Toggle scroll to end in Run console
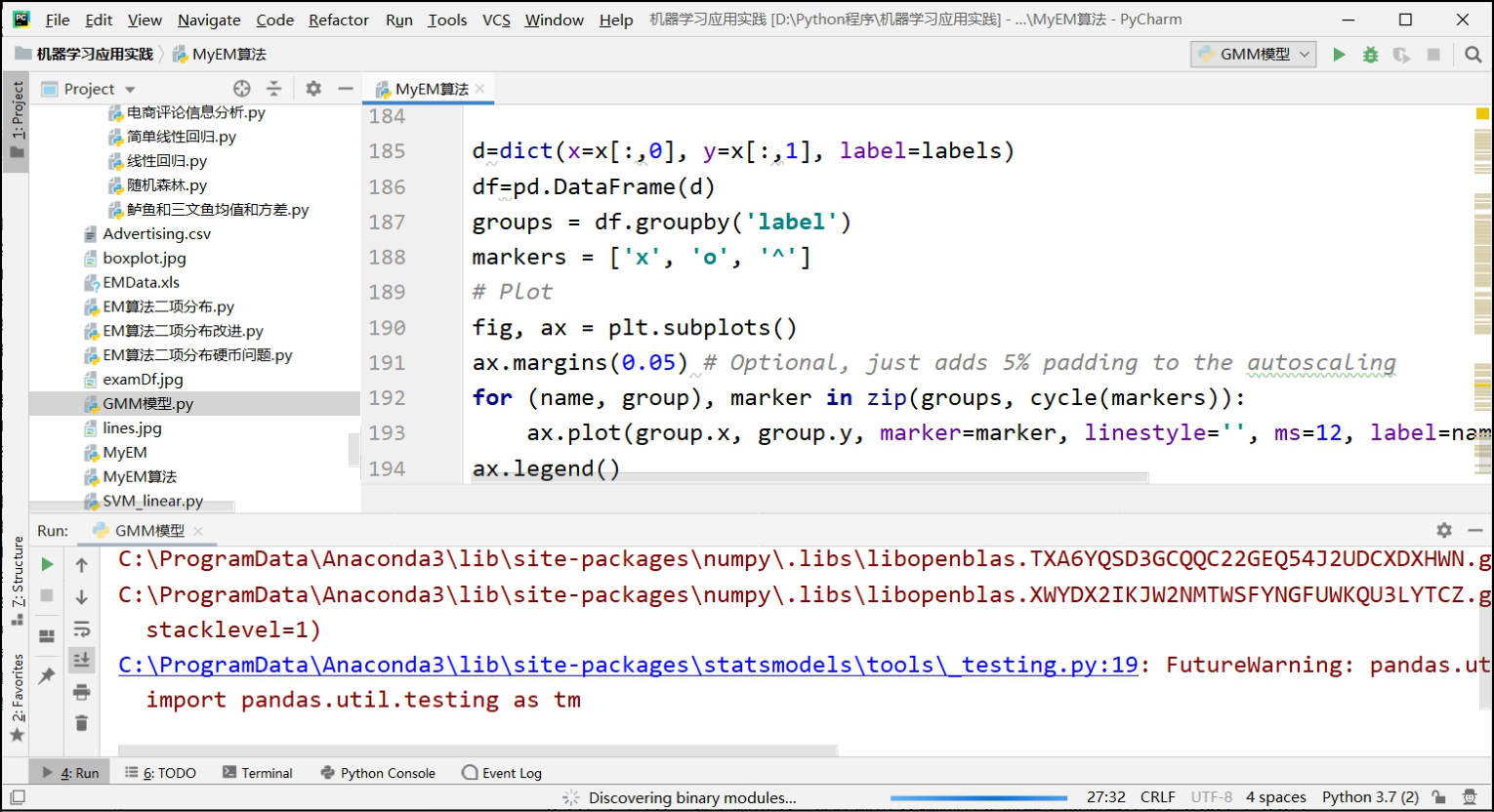The image size is (1494, 812). 82,661
